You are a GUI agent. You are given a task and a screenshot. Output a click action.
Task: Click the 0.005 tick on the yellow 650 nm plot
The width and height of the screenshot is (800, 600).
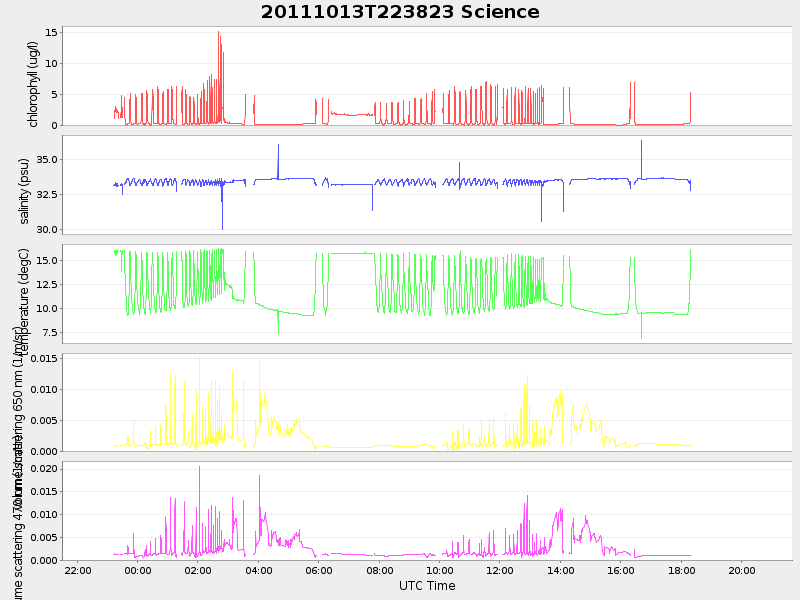[x=44, y=420]
